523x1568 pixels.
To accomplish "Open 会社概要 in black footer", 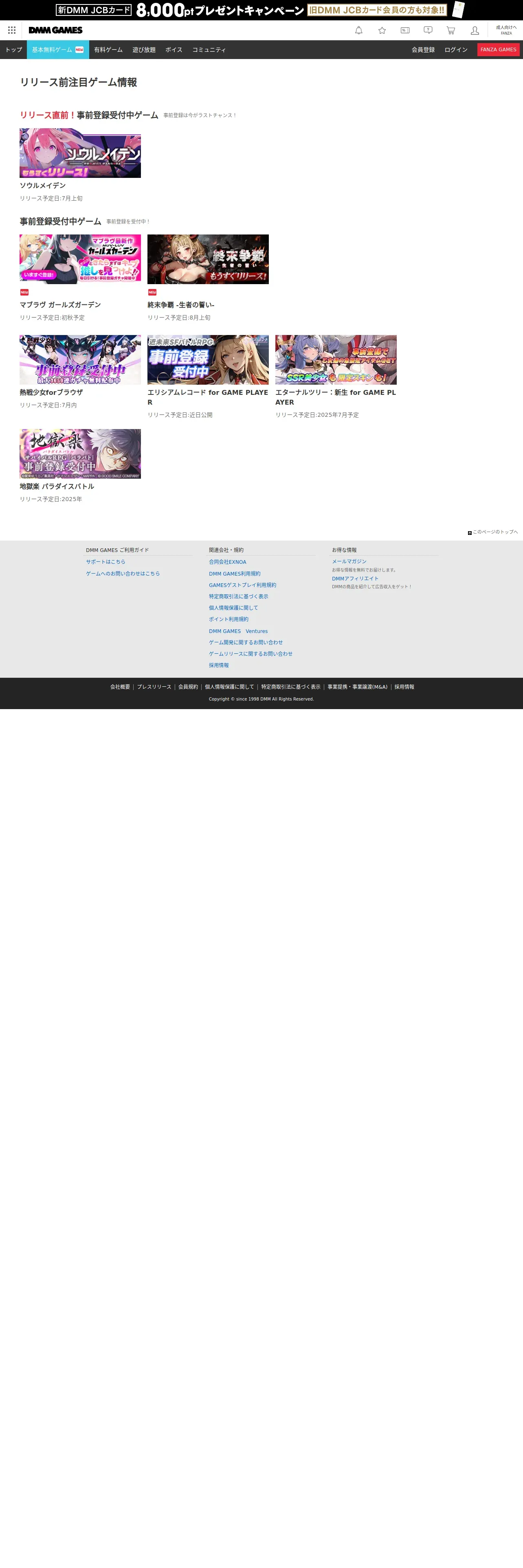I will tap(120, 687).
